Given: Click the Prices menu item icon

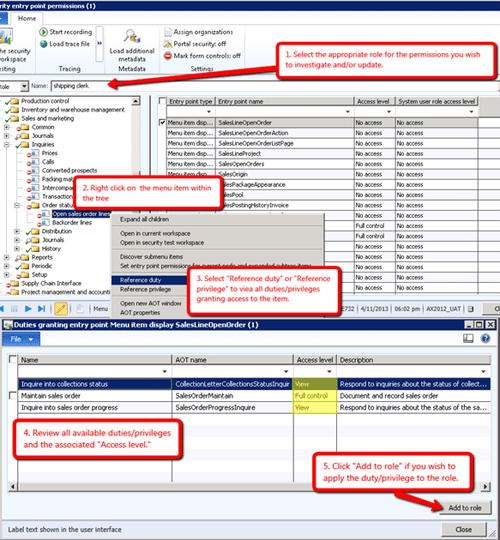Looking at the screenshot, I should [35, 153].
